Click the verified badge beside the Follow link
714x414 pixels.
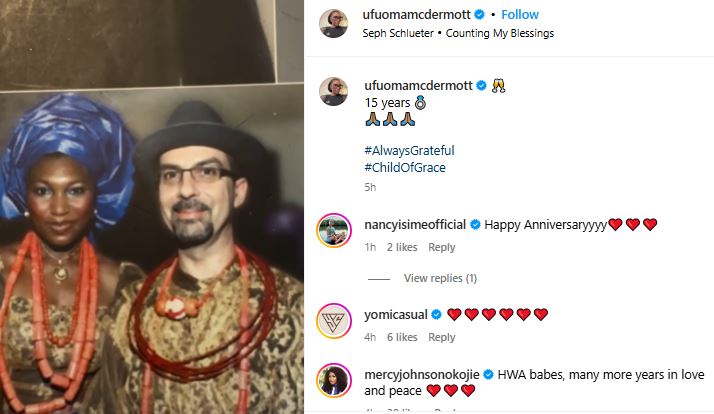(x=480, y=15)
